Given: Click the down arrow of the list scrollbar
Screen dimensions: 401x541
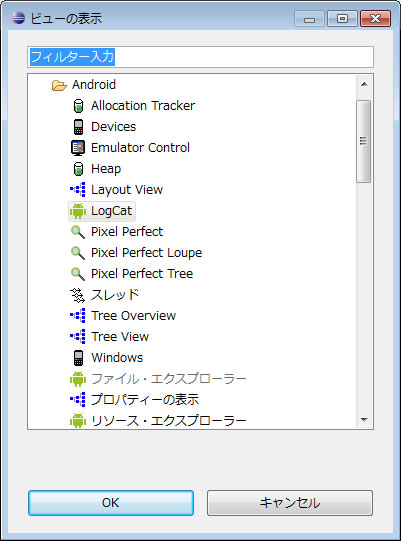Looking at the screenshot, I should [x=364, y=420].
